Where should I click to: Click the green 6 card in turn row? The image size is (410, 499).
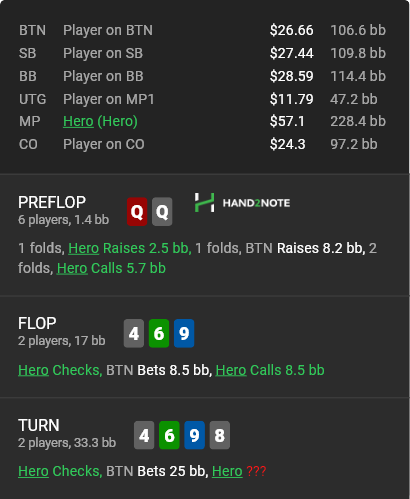169,435
